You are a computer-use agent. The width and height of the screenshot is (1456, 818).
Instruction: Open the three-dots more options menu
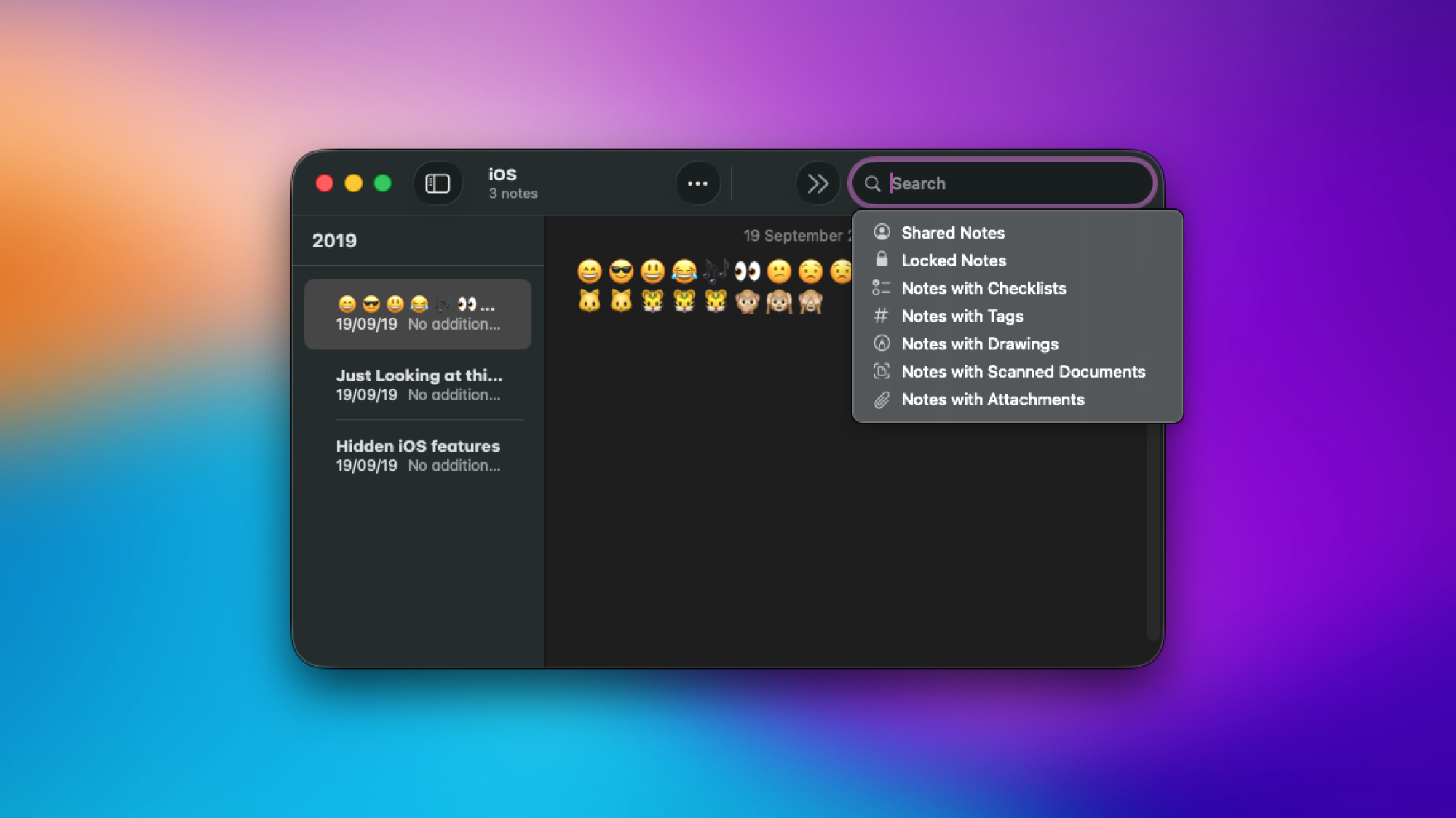coord(697,183)
